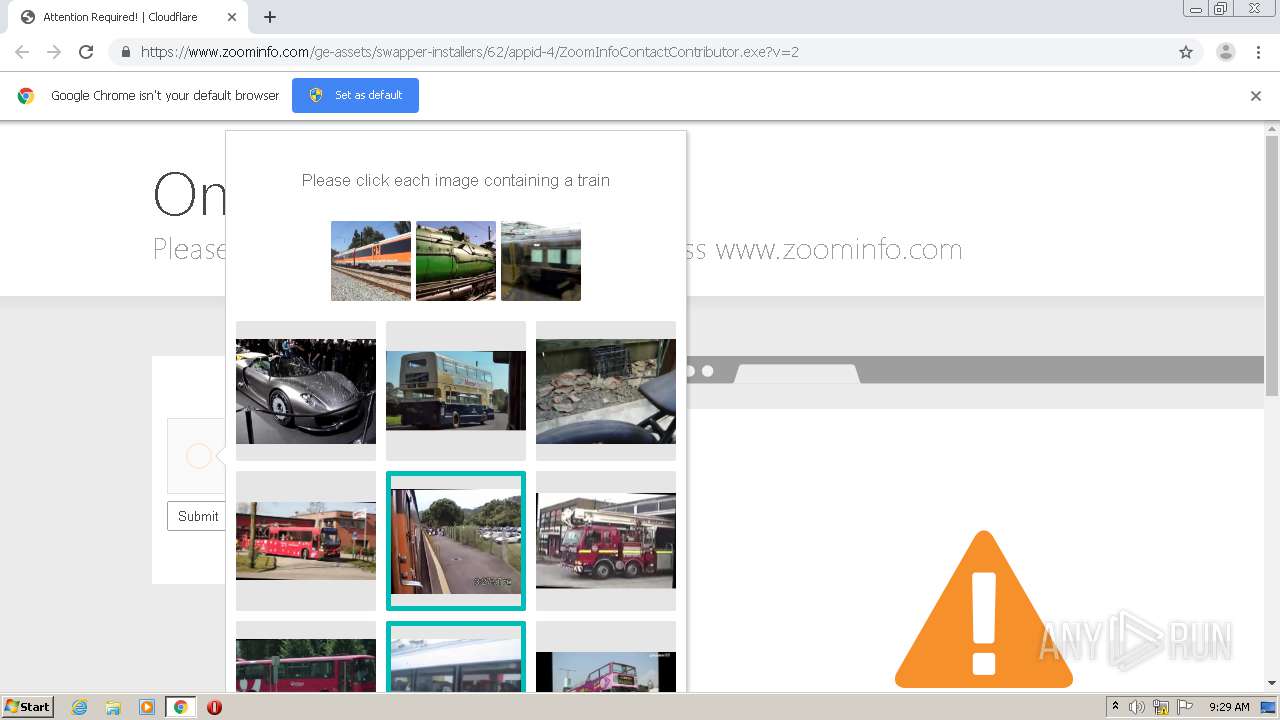Reload the current page
Viewport: 1280px width, 720px height.
coord(86,52)
